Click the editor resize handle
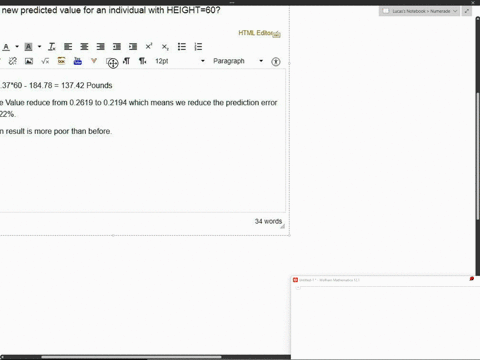The width and height of the screenshot is (480, 360). pyautogui.click(x=283, y=226)
